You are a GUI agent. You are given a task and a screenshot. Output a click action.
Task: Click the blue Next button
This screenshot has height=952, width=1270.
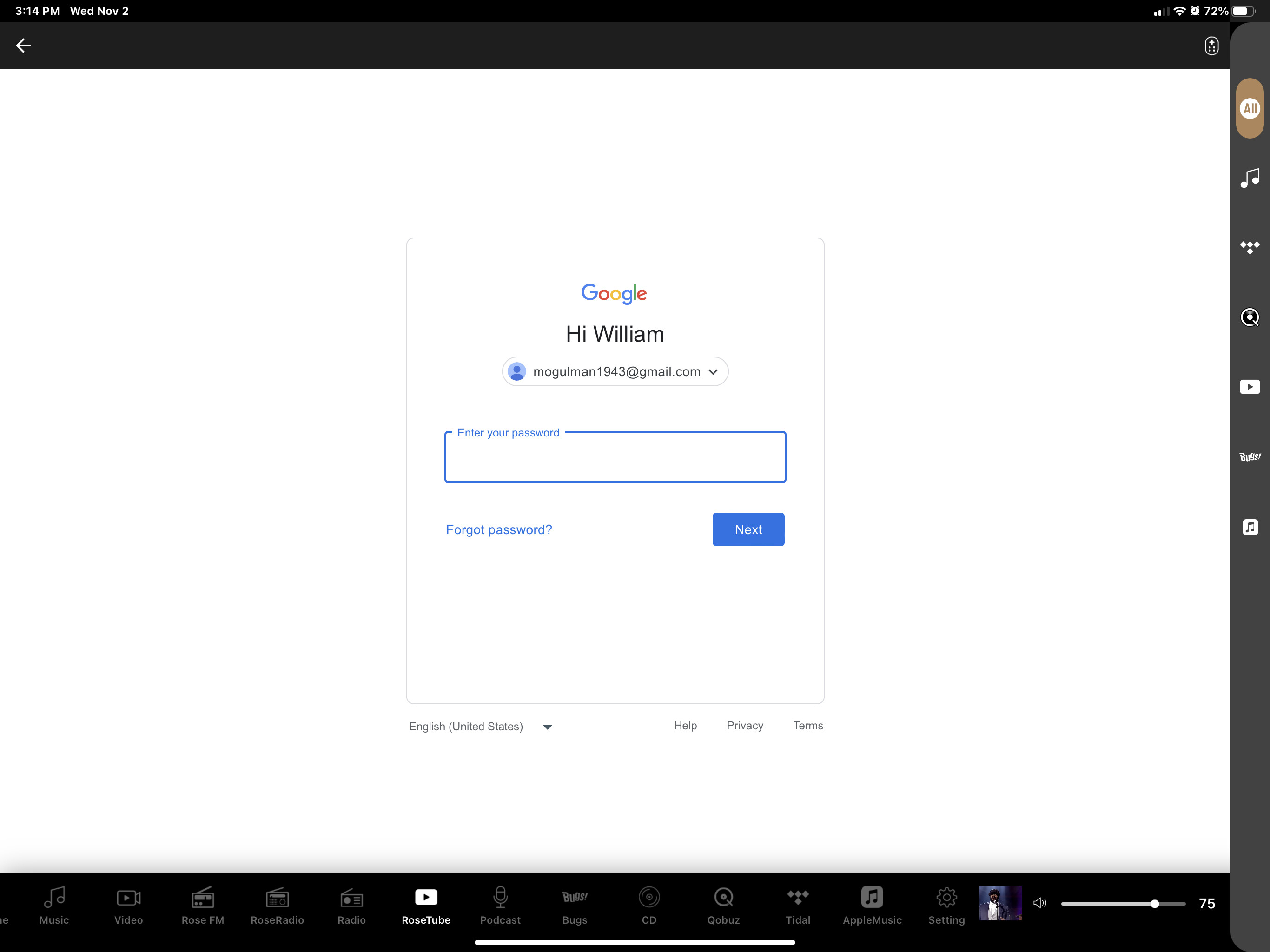[748, 529]
